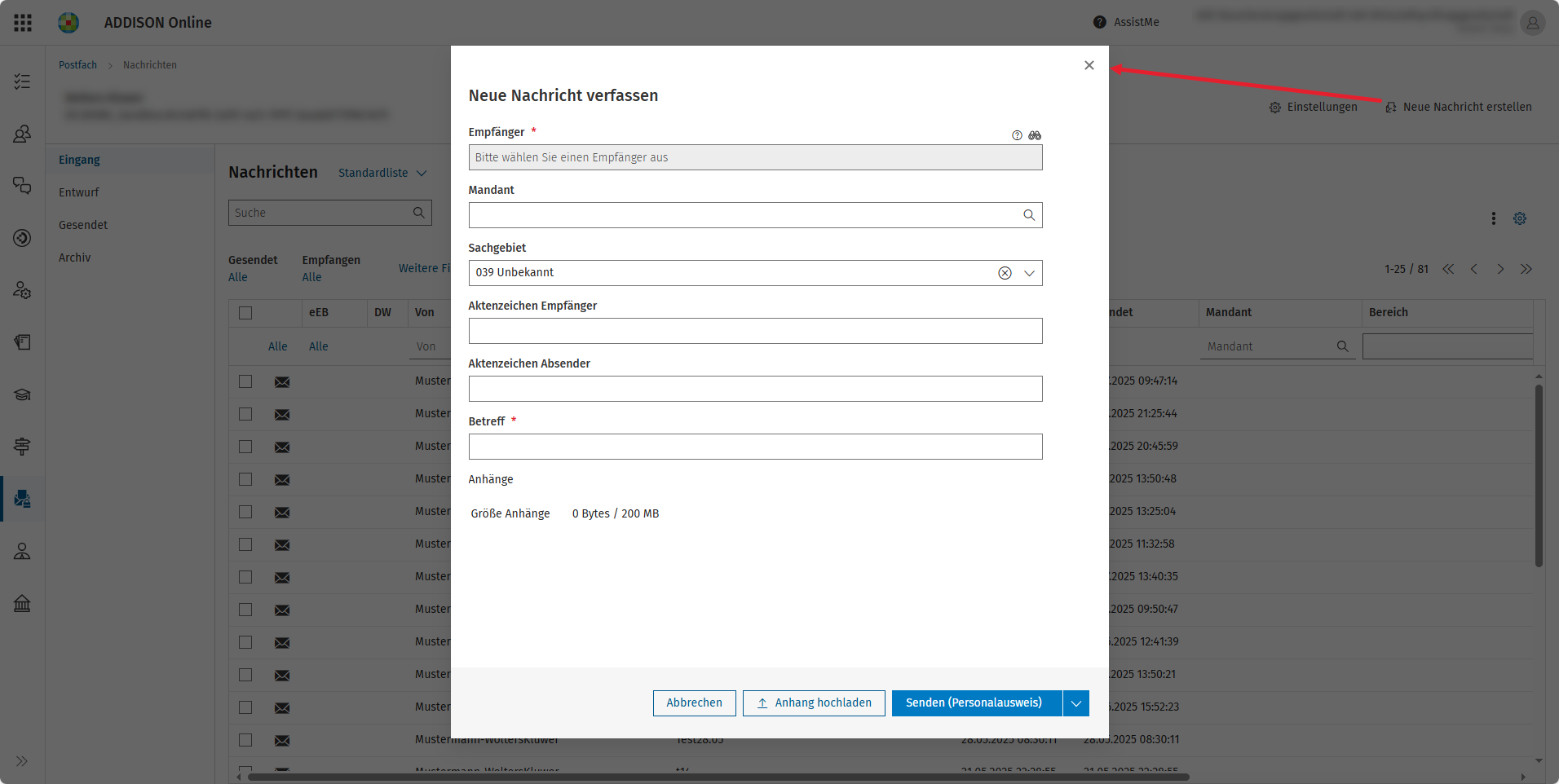
Task: Expand the Sachgebiet dropdown
Action: (1029, 273)
